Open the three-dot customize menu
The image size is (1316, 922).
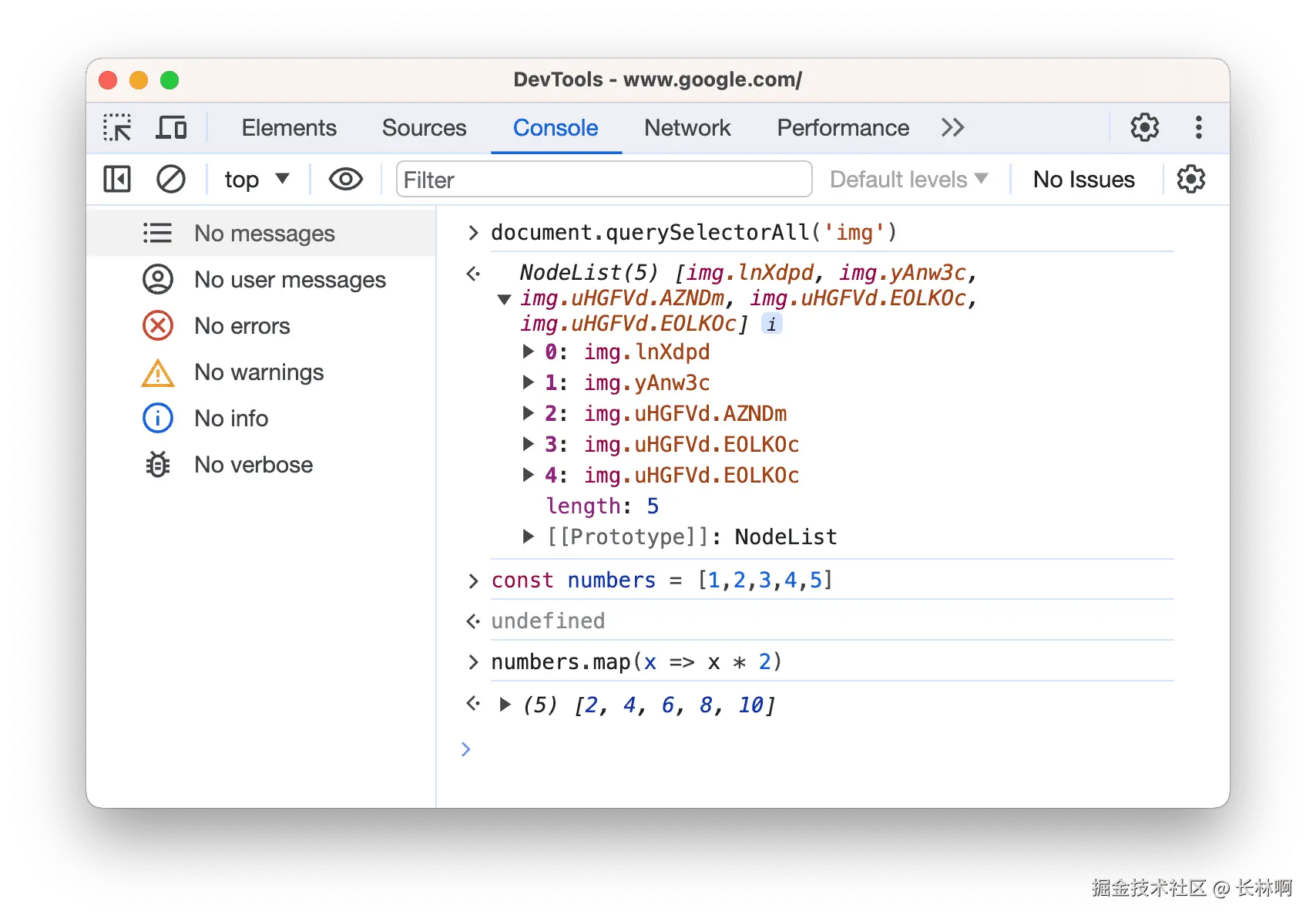pyautogui.click(x=1198, y=127)
